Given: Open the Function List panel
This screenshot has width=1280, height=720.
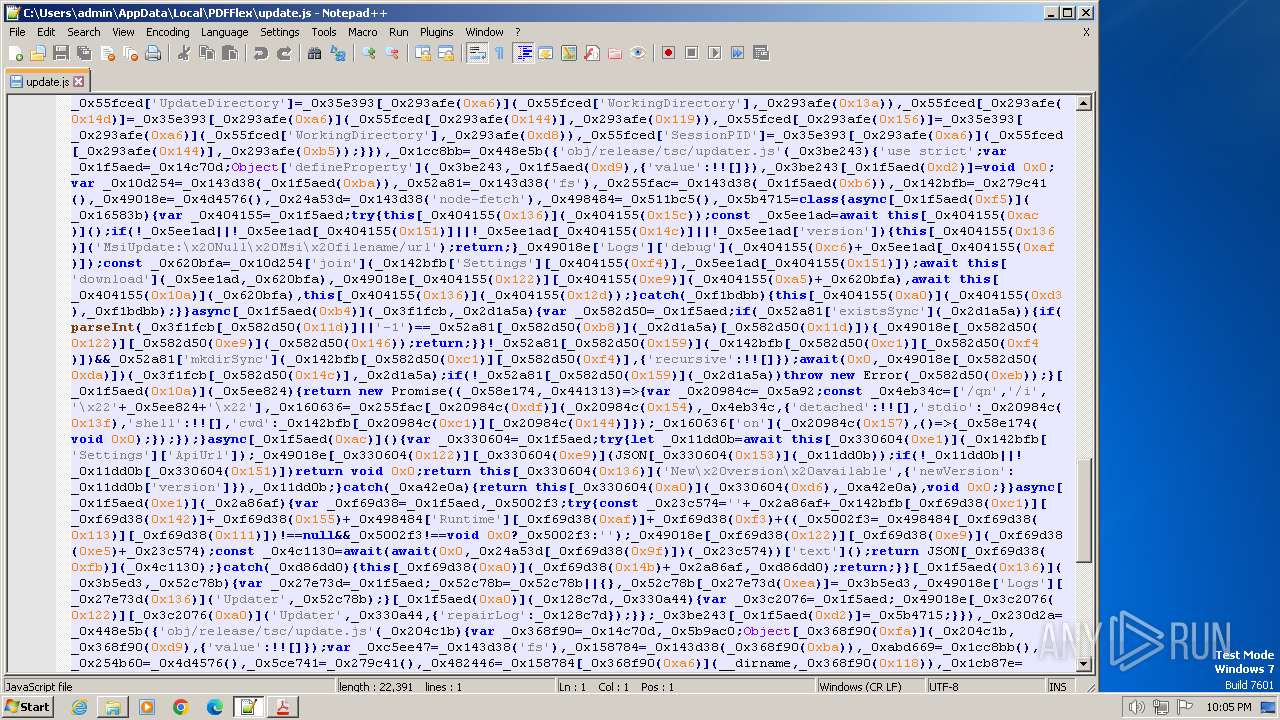Looking at the screenshot, I should [592, 53].
